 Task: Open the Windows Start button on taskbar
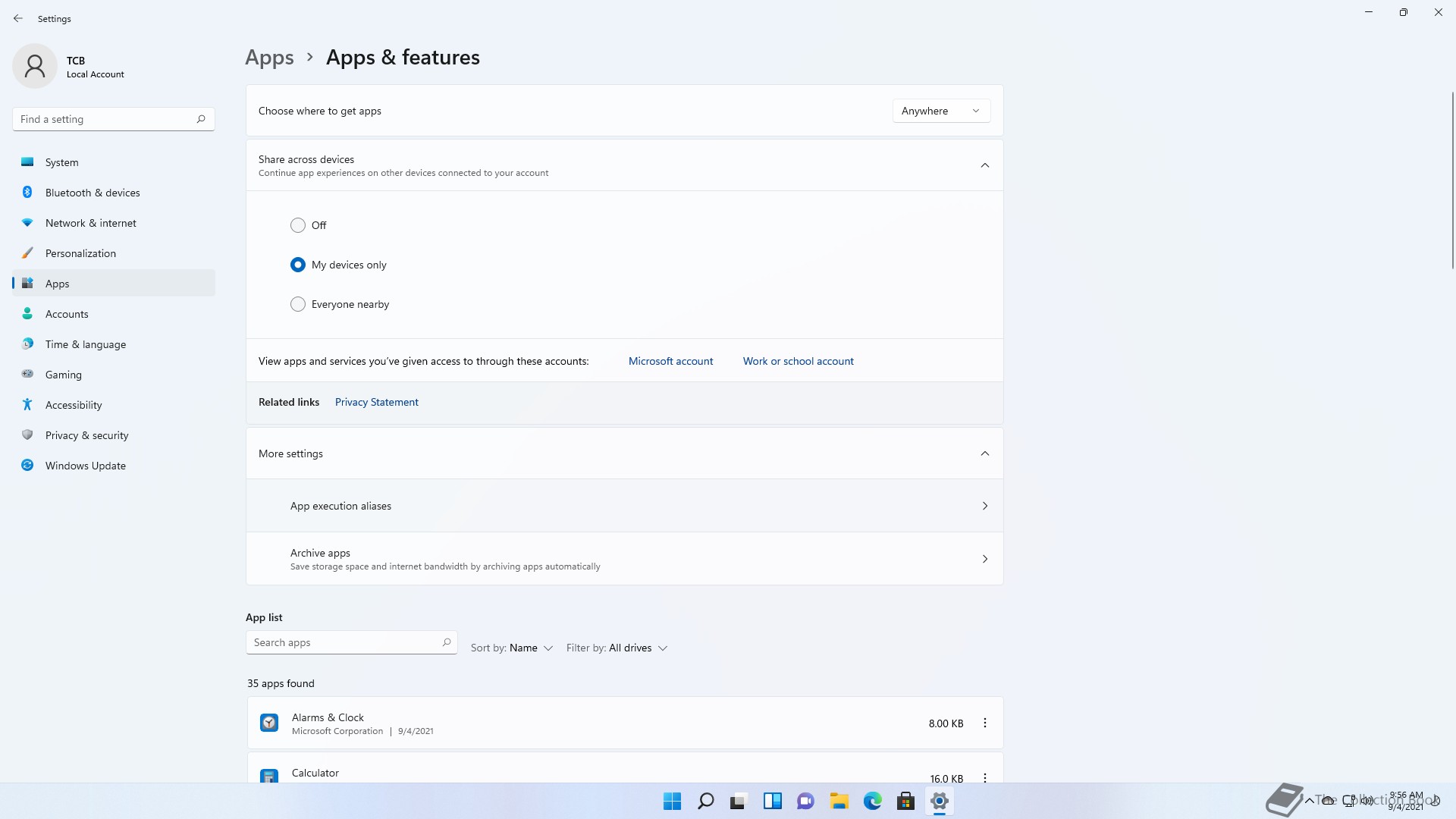(x=672, y=802)
